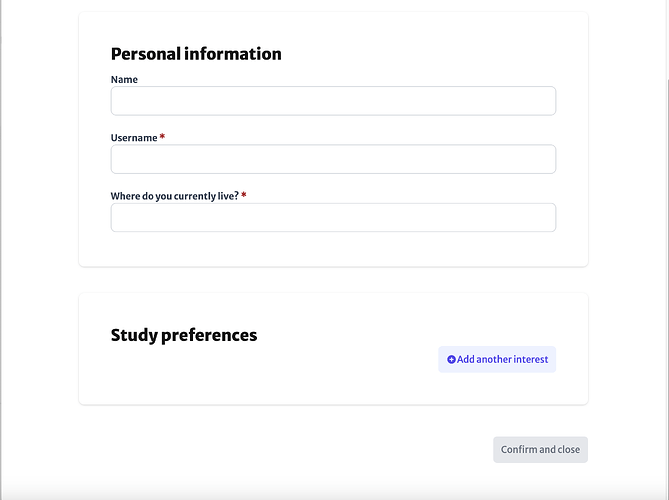Click the 'Add another interest' button text
Image resolution: width=669 pixels, height=500 pixels.
(502, 360)
